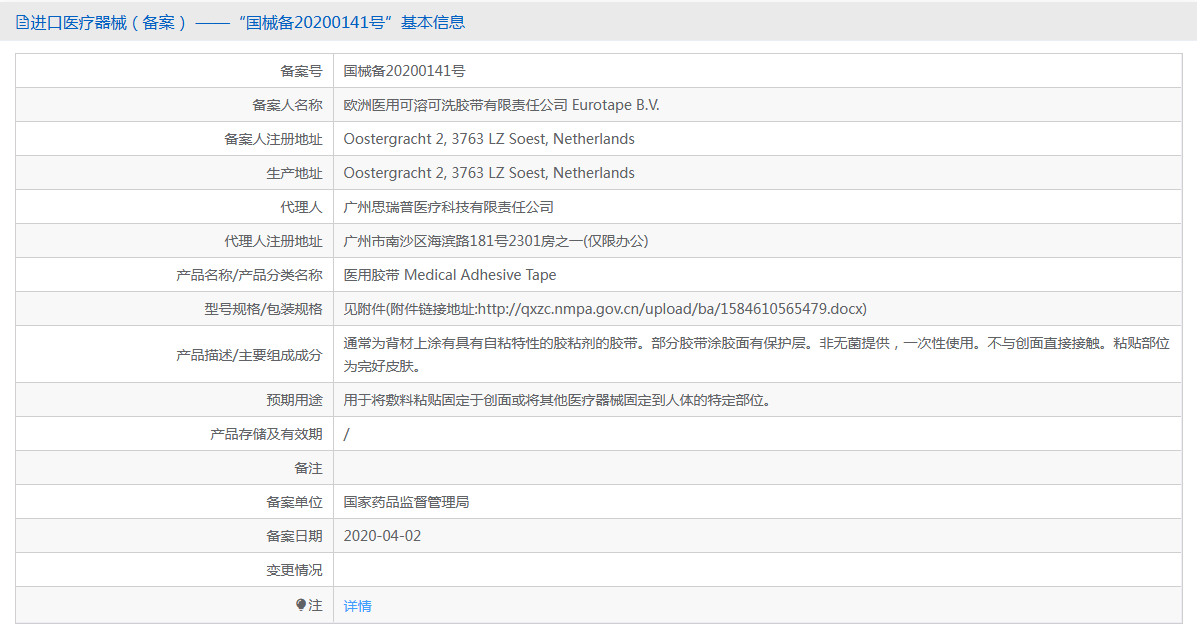The height and width of the screenshot is (629, 1197).
Task: Select address value in 生产地址 row
Action: pyautogui.click(x=489, y=173)
